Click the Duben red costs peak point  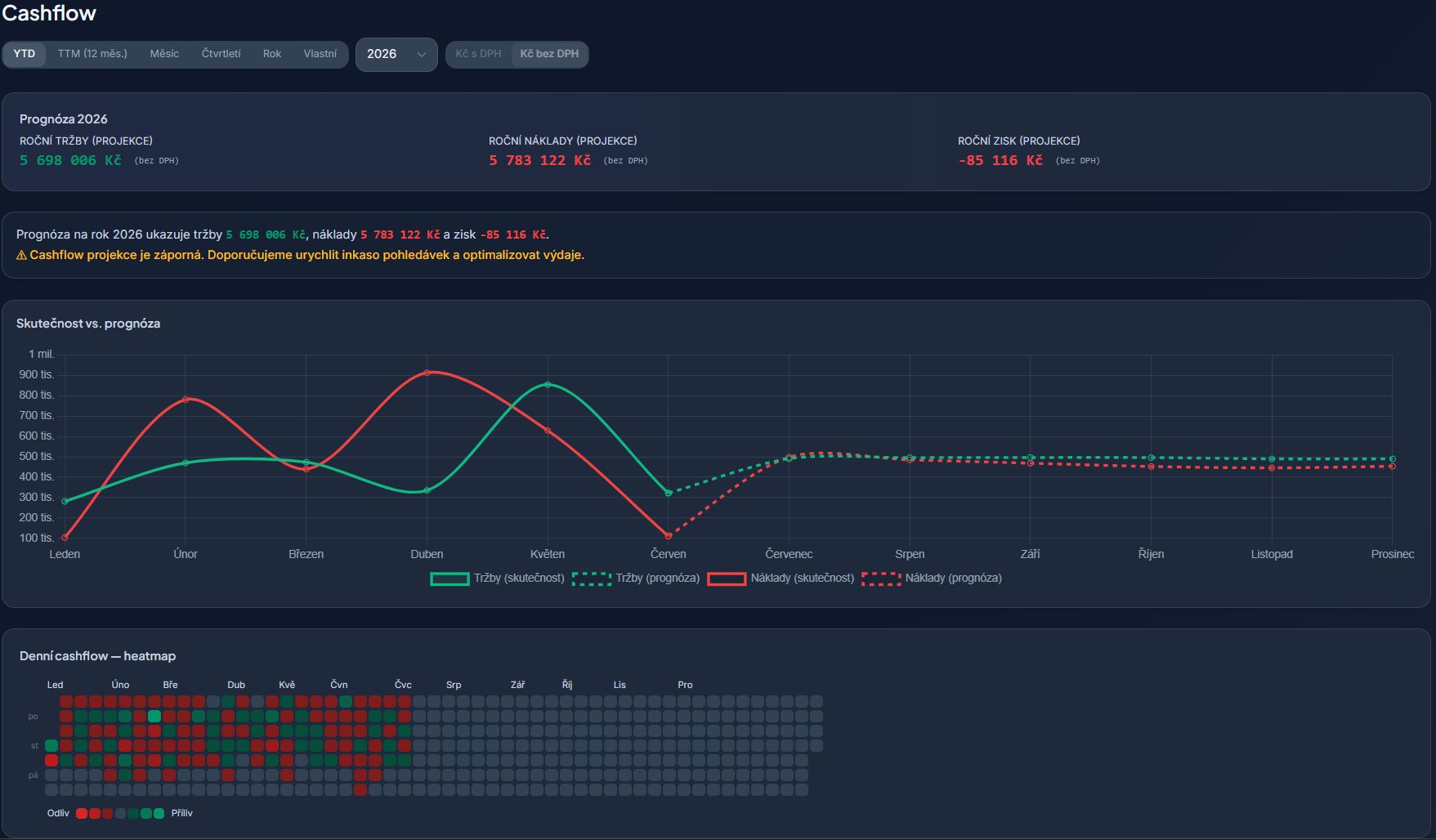click(x=427, y=373)
